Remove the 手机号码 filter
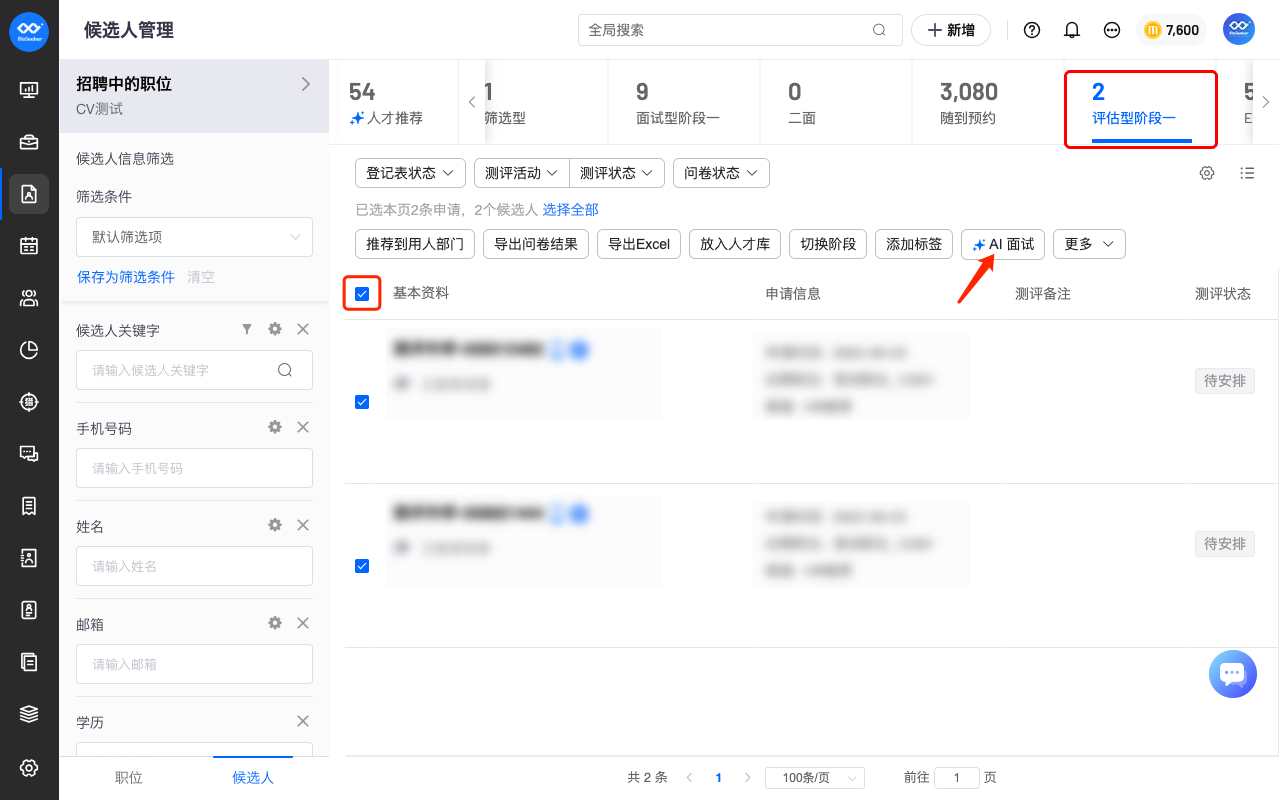1279x800 pixels. 303,427
